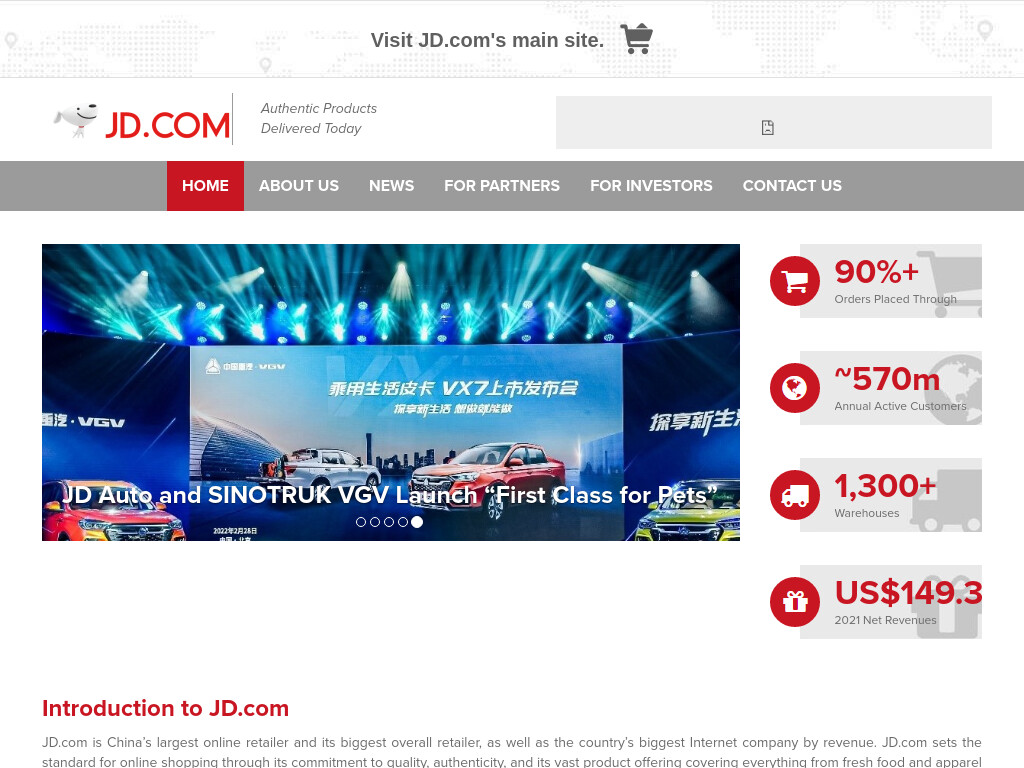
Task: Go to the NEWS menu item
Action: tap(391, 186)
